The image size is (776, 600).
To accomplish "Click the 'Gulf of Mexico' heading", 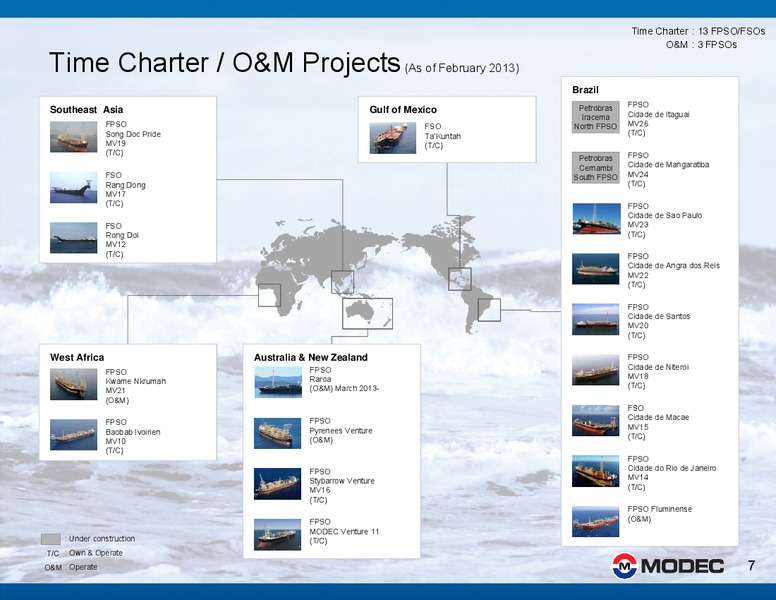I will pyautogui.click(x=403, y=110).
